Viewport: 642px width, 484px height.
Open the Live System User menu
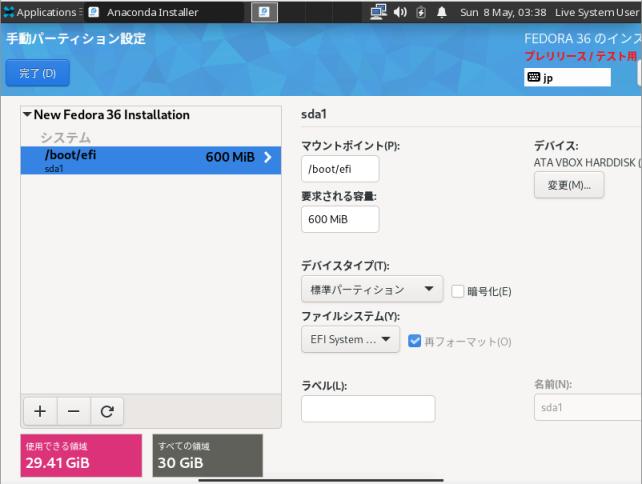[597, 12]
